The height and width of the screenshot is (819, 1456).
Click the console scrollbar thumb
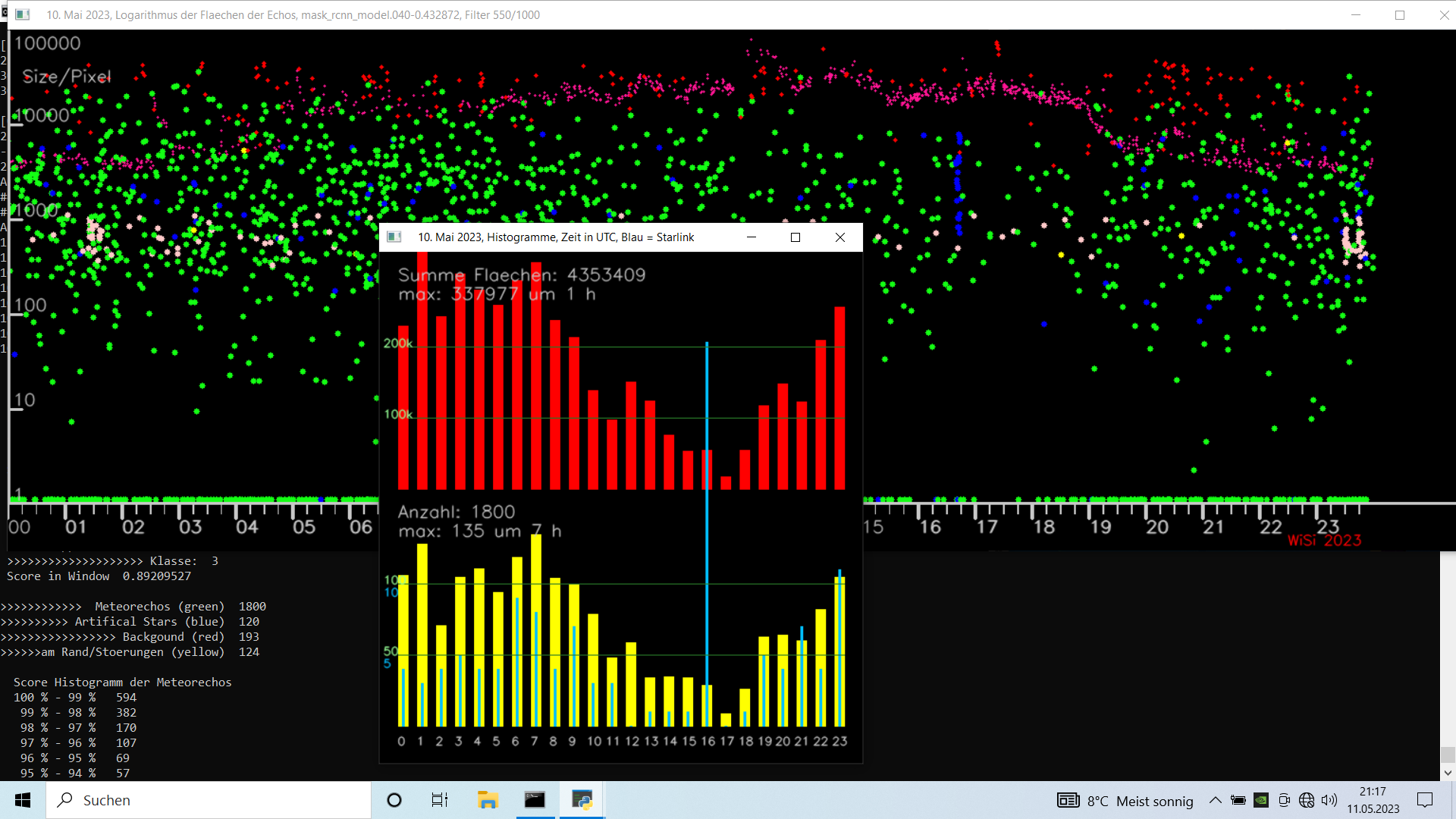(x=1448, y=755)
